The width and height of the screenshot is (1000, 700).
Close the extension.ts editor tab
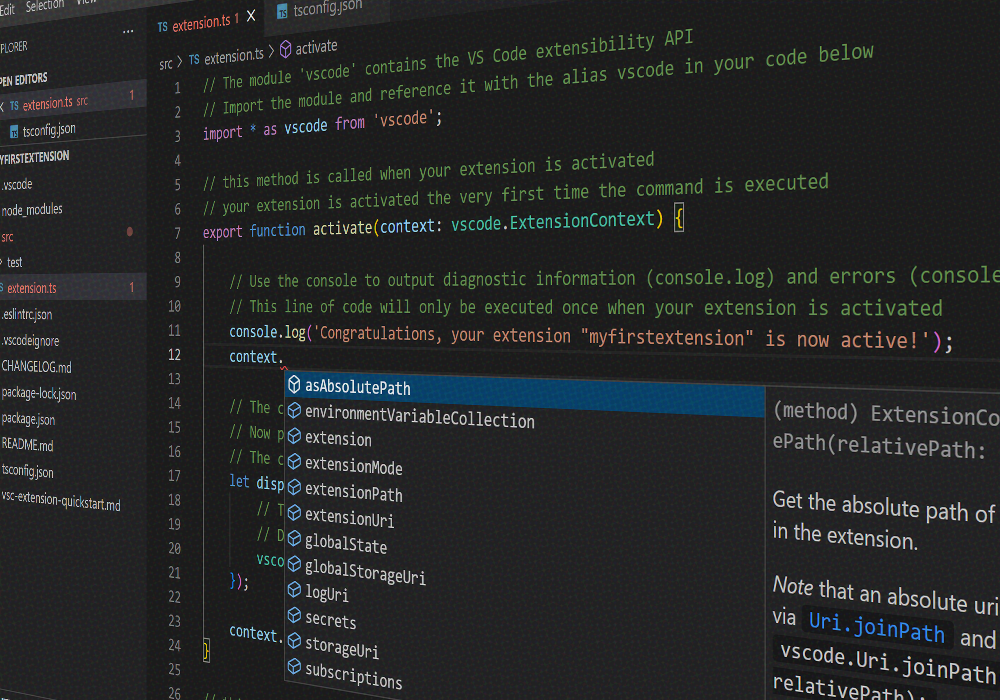click(x=251, y=16)
